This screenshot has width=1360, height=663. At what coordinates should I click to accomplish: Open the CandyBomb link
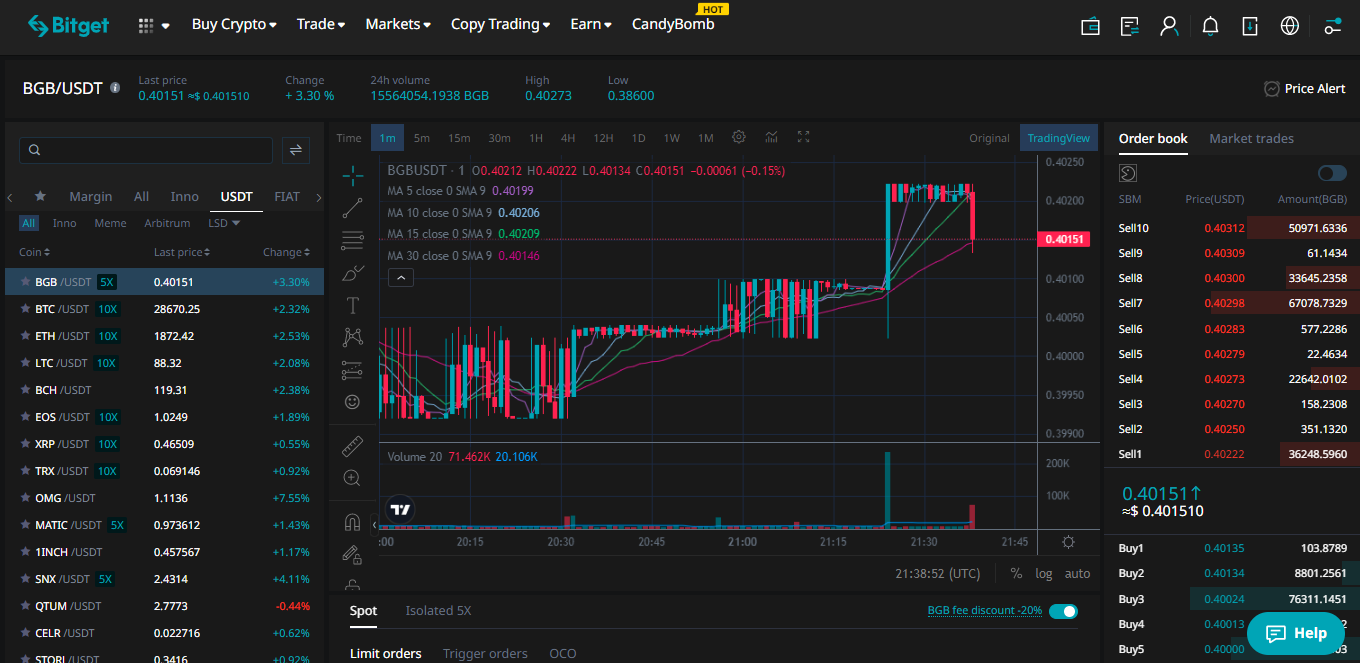tap(673, 24)
